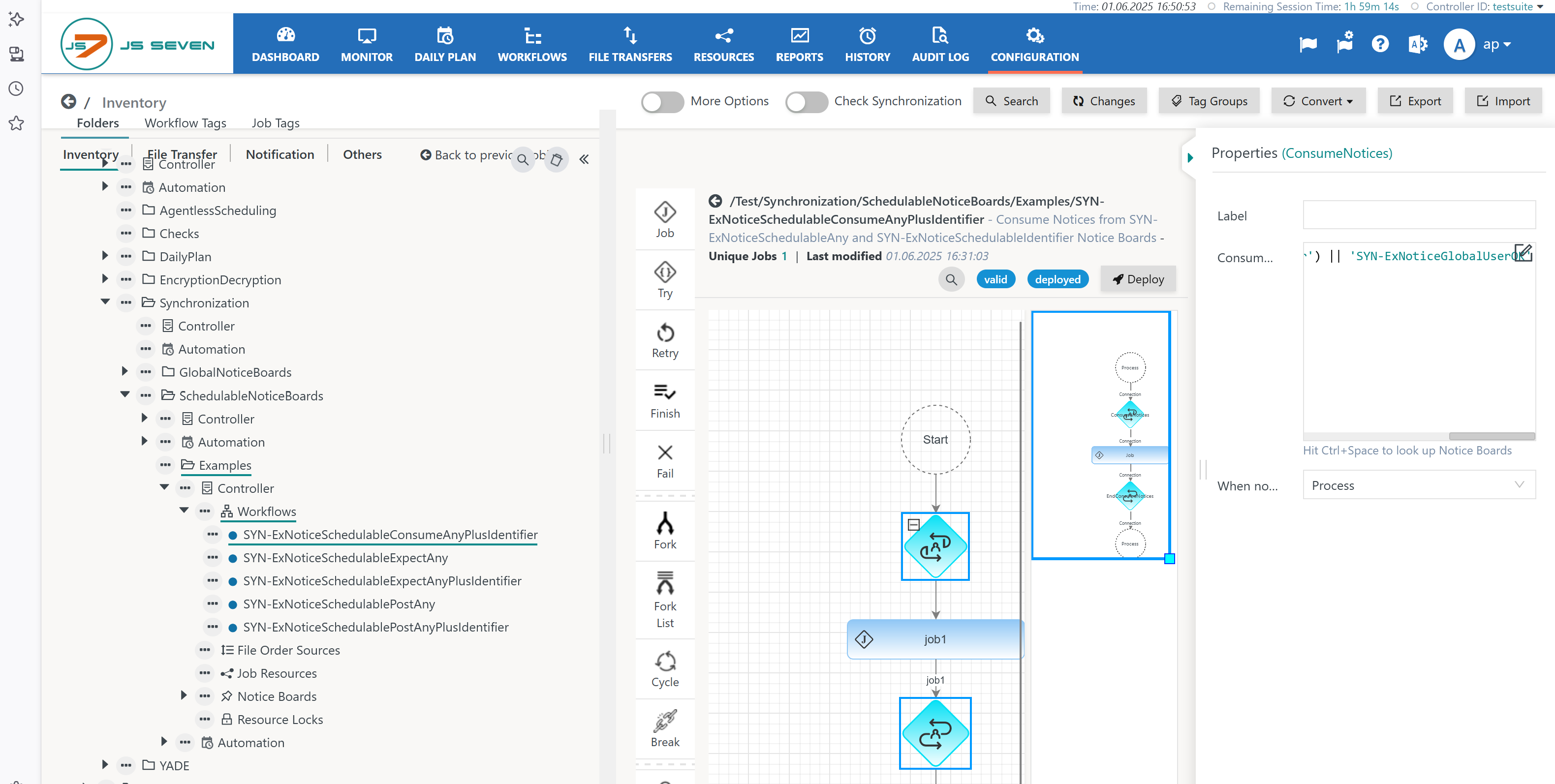The image size is (1555, 784).
Task: Expand the GlobalNoticeBoards folder arrow
Action: click(125, 371)
